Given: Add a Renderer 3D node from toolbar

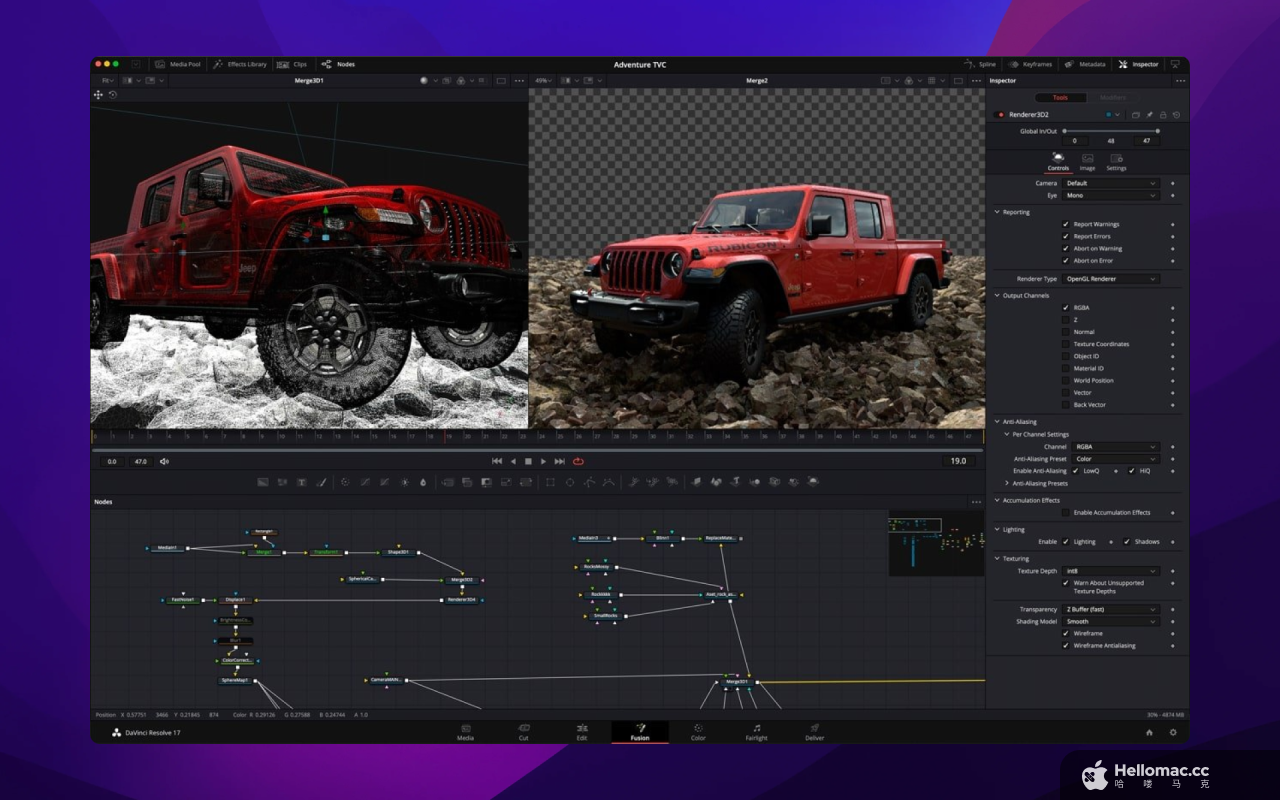Looking at the screenshot, I should [813, 482].
